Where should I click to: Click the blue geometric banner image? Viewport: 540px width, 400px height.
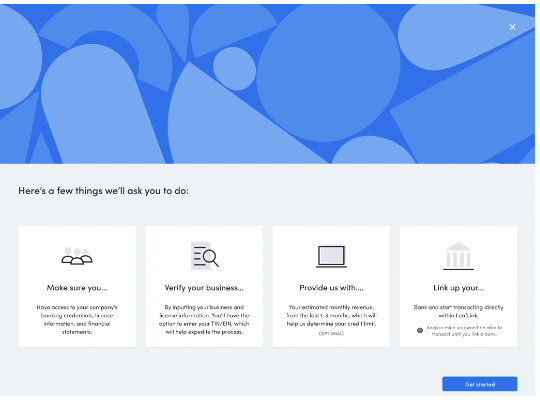point(267,84)
